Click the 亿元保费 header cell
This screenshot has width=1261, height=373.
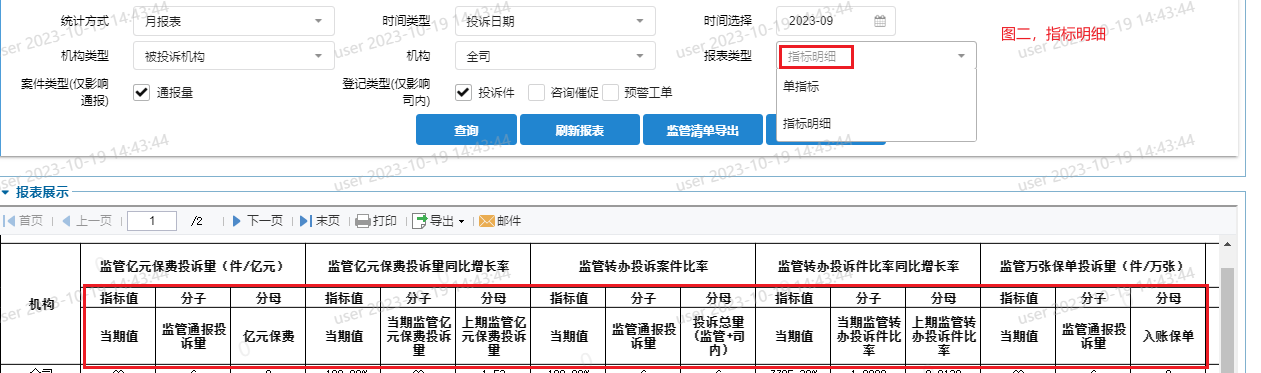coord(268,337)
